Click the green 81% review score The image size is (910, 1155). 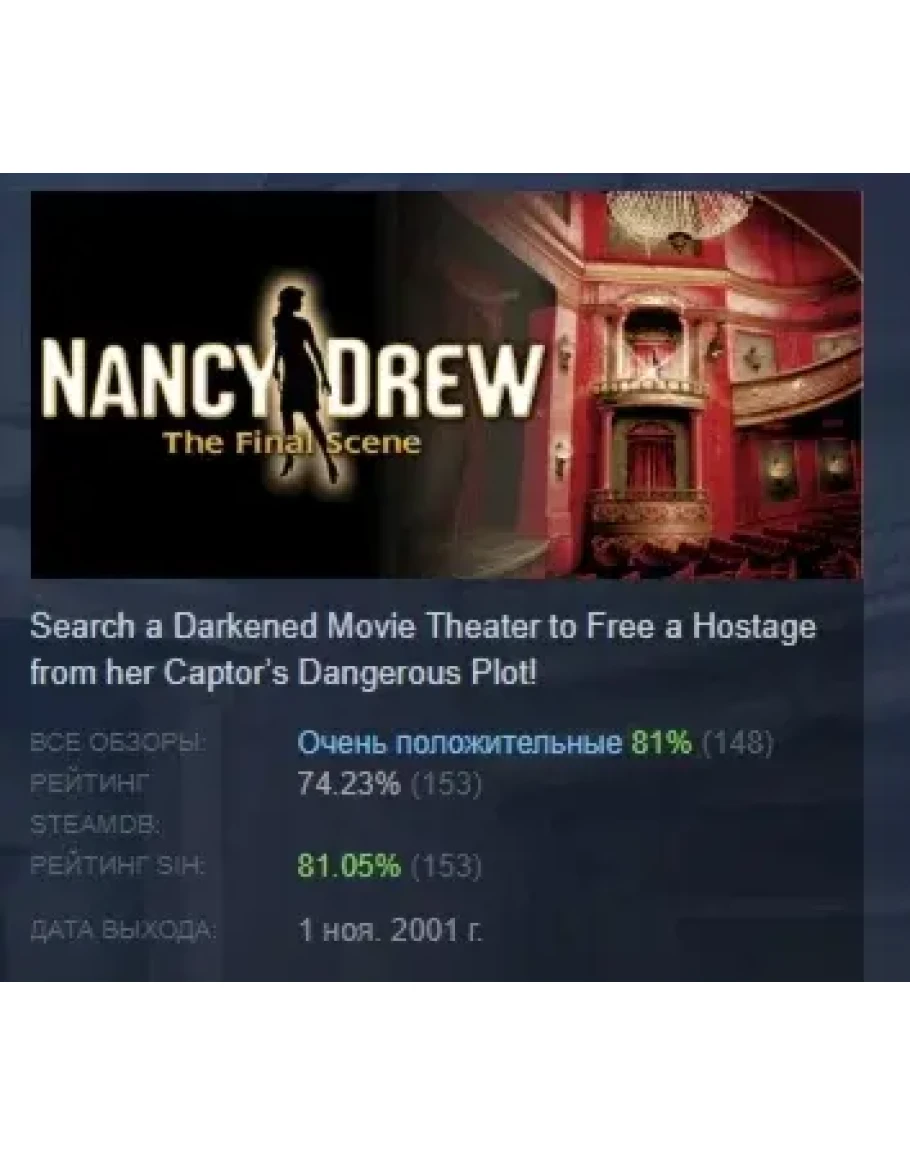661,743
